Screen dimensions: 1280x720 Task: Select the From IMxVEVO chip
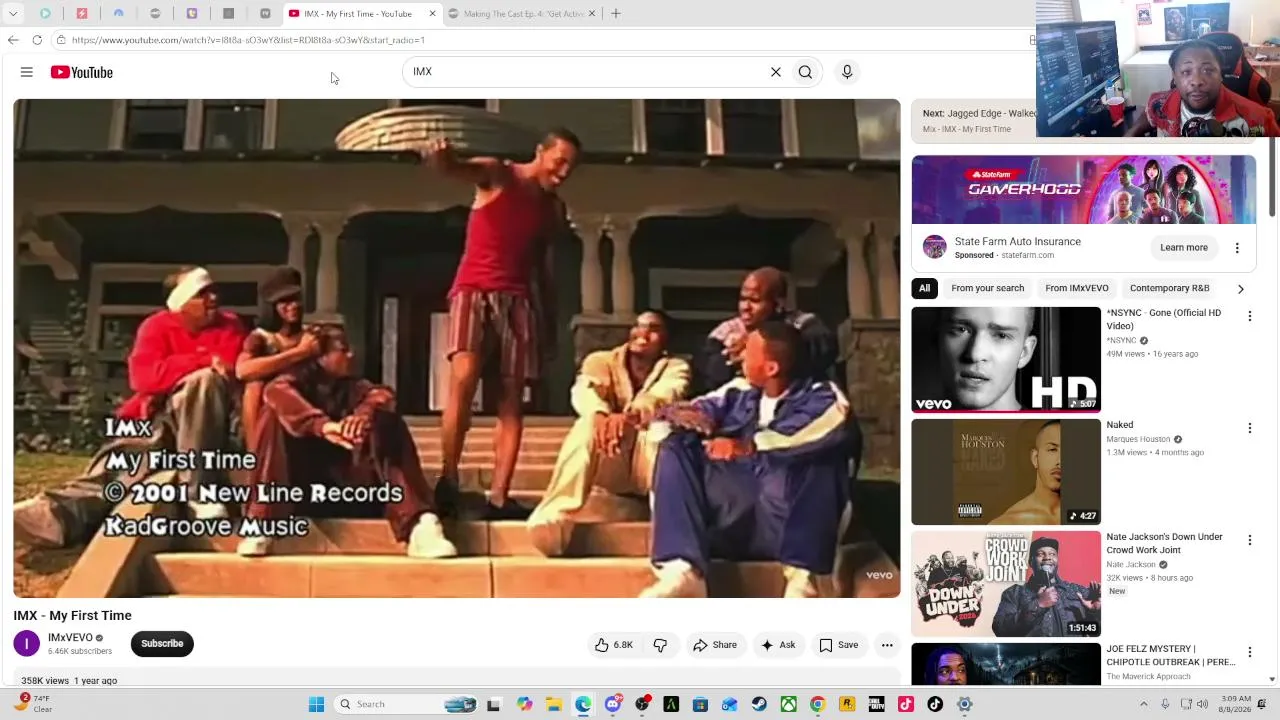[x=1077, y=288]
